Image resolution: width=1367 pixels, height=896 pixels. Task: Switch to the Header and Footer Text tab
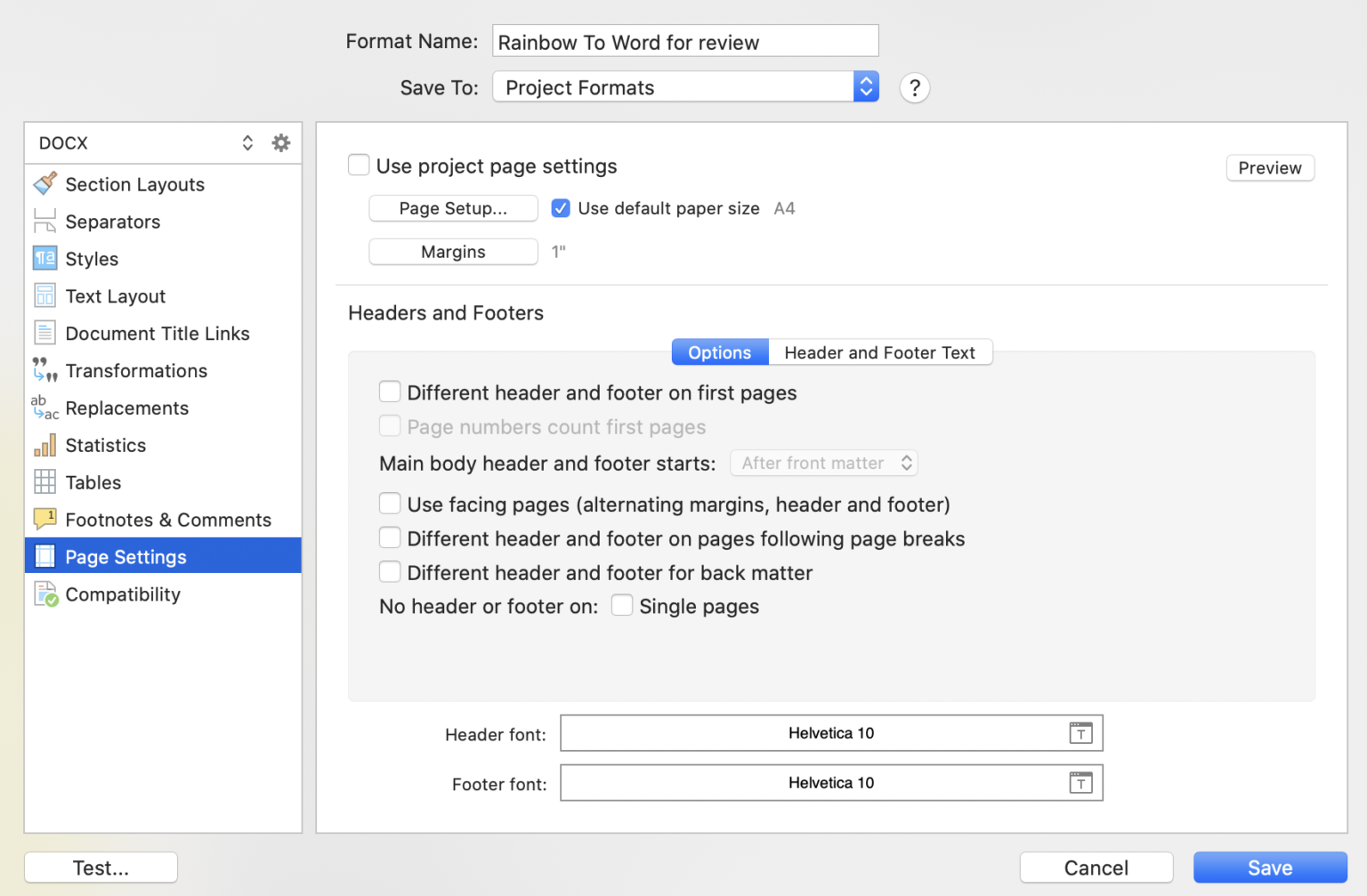[880, 351]
